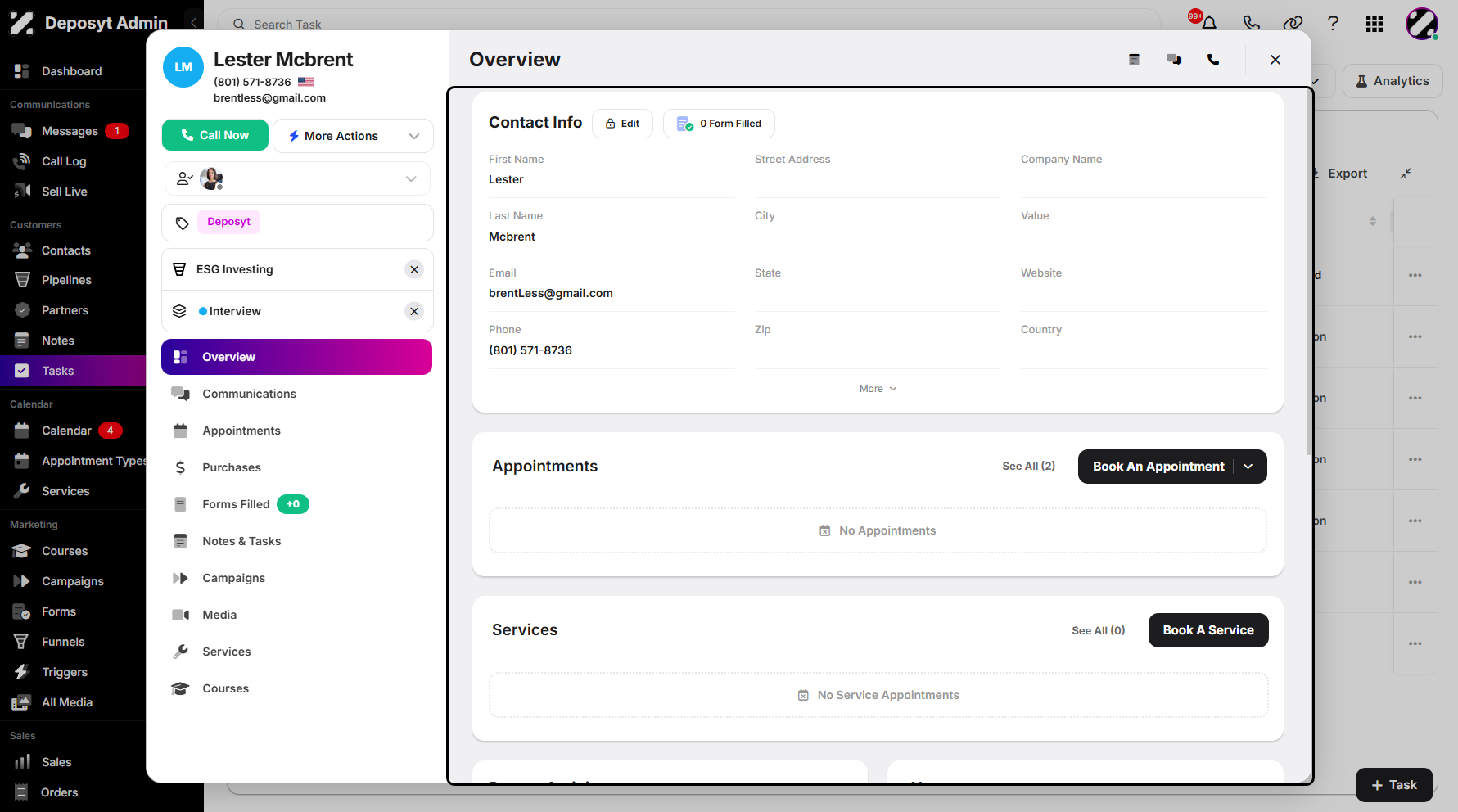Open the notes icon in Overview header
Screen dimensions: 1458x812
click(x=1134, y=60)
